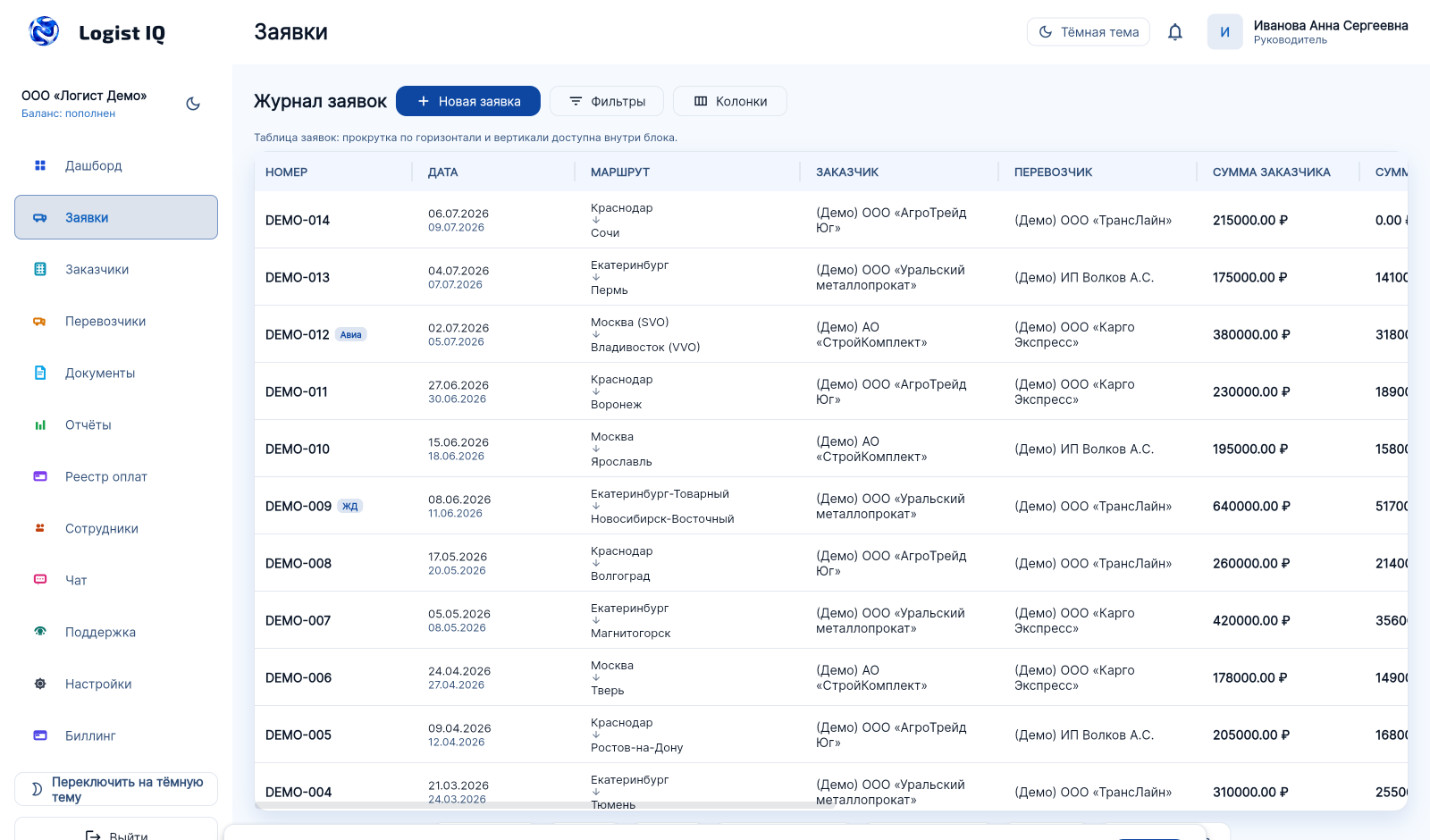Click the plus icon in Новая заявка
Screen dimensions: 1430x840
point(424,101)
